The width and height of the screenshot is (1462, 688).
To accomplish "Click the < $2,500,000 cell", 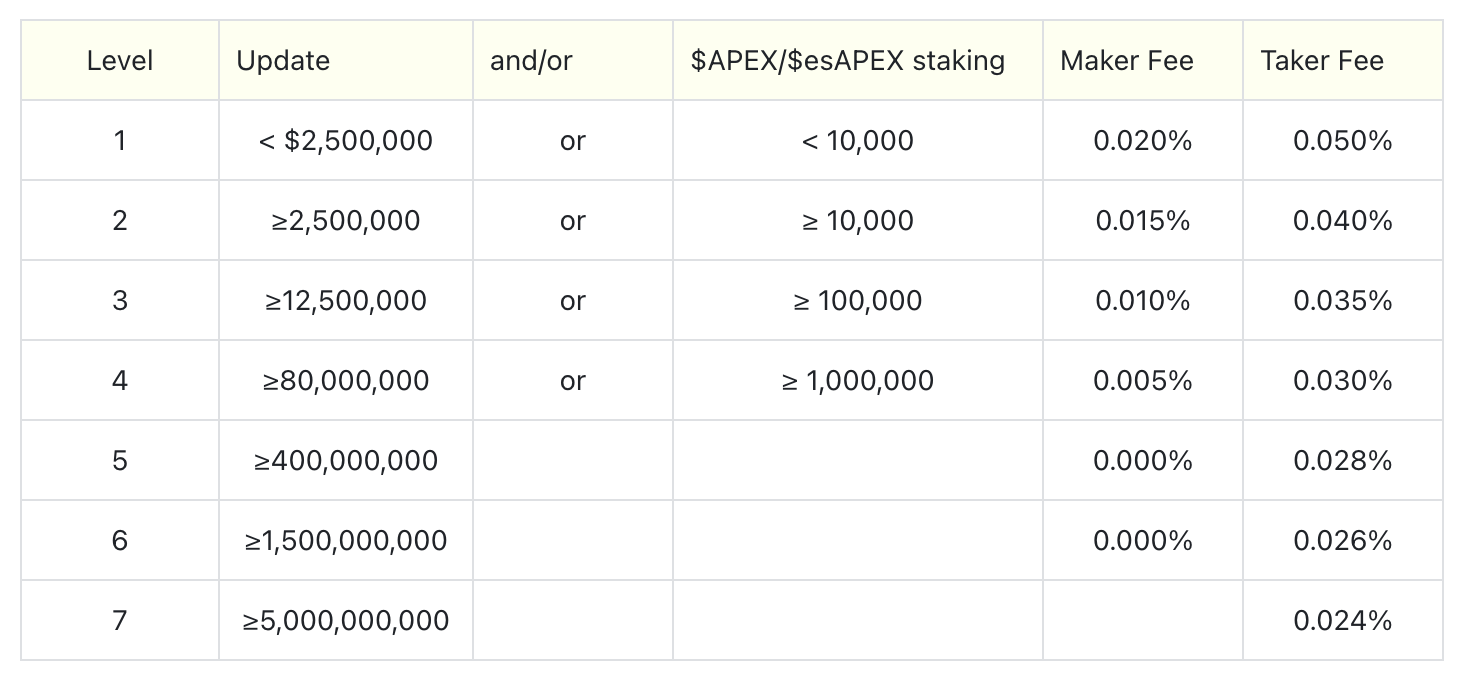I will 346,140.
